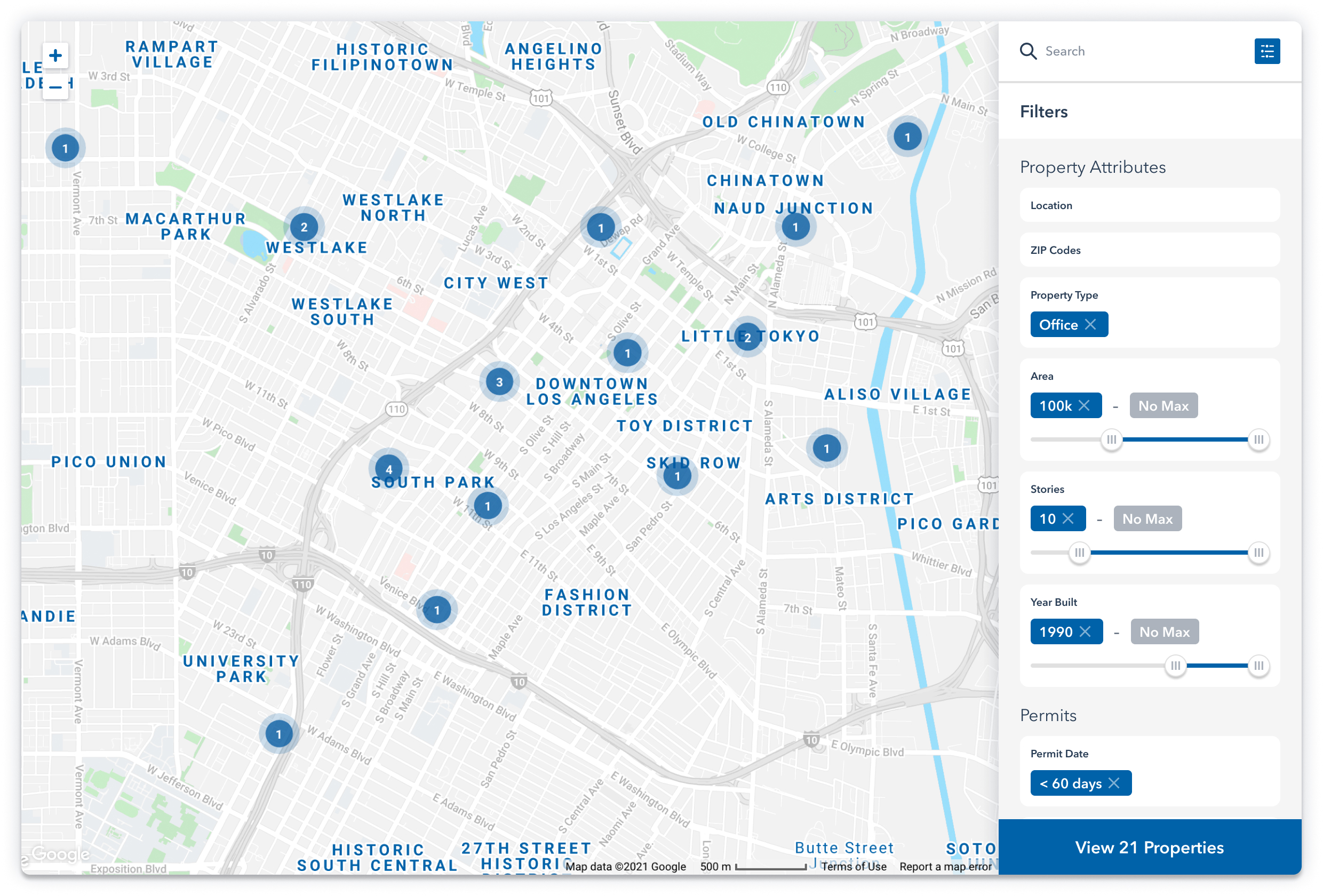The image size is (1323, 896).
Task: Remove the 1990 Year Built filter
Action: 1085,631
